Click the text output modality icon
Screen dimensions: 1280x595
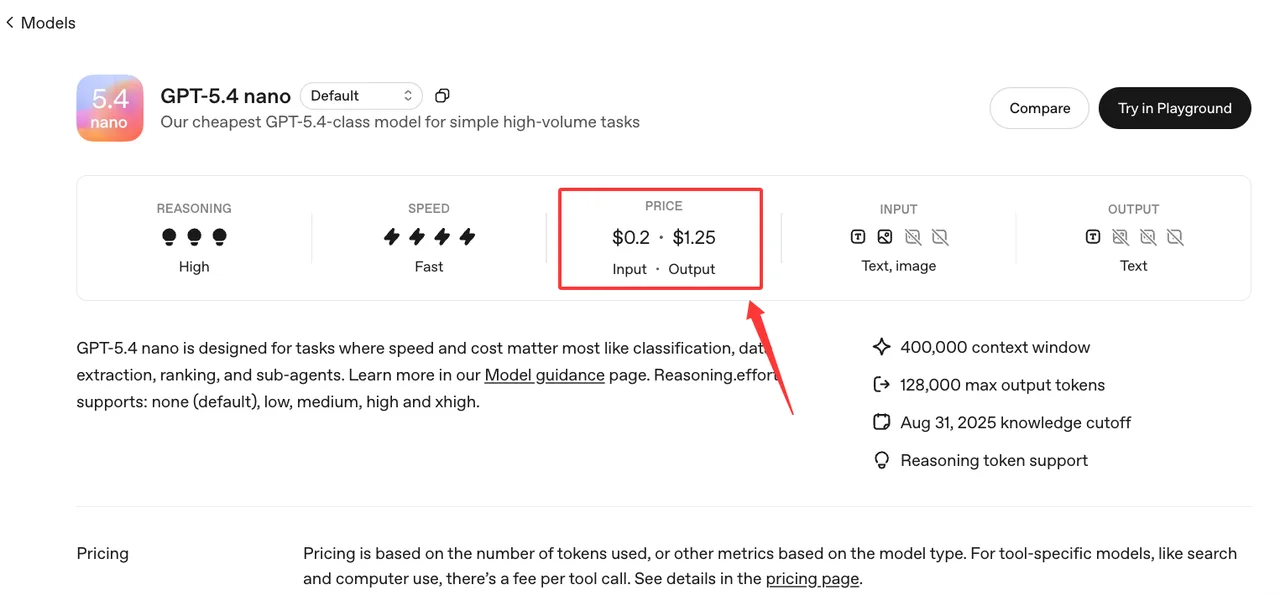click(1093, 237)
